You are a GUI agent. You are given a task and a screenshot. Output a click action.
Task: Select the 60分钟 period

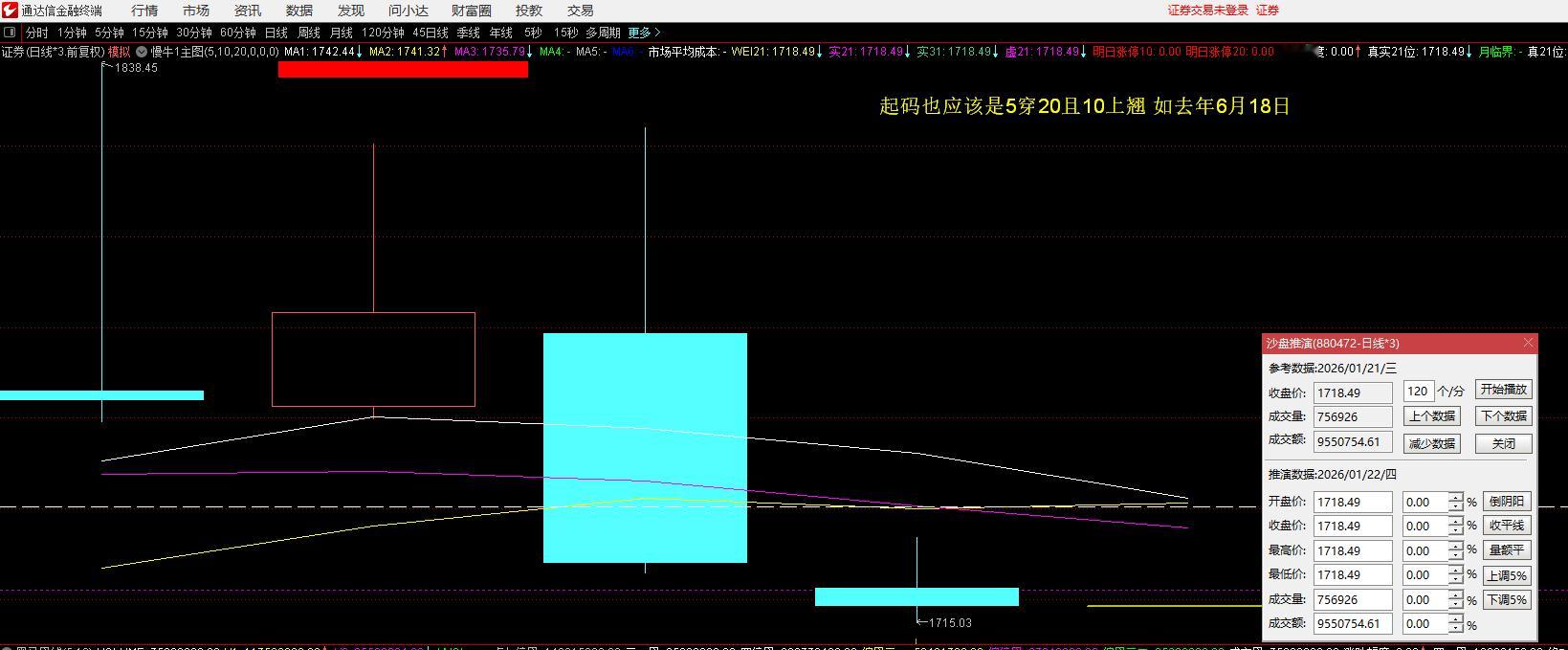click(x=238, y=33)
